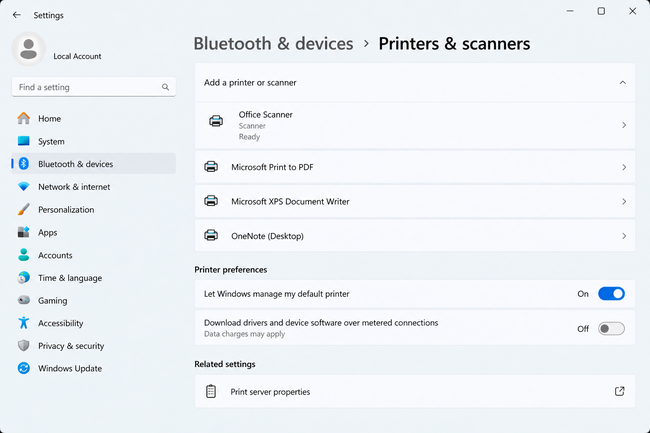Viewport: 650px width, 433px height.
Task: Open Gaming settings label
Action: click(x=53, y=300)
